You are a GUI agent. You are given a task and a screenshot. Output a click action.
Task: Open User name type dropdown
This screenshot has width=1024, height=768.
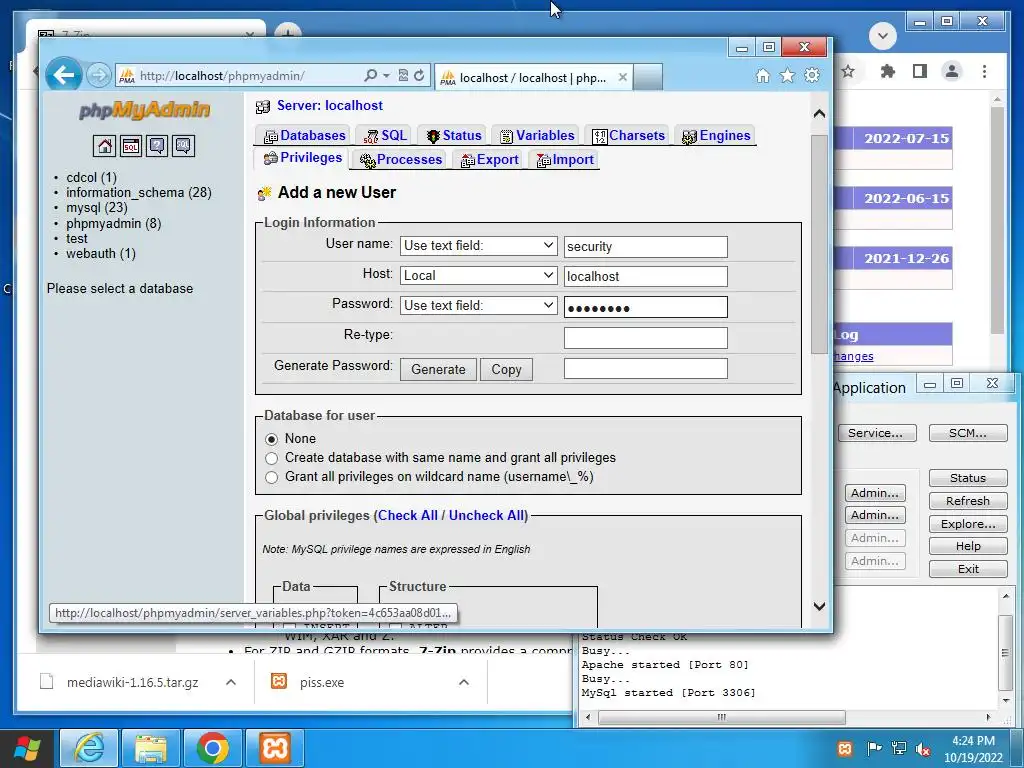(479, 246)
